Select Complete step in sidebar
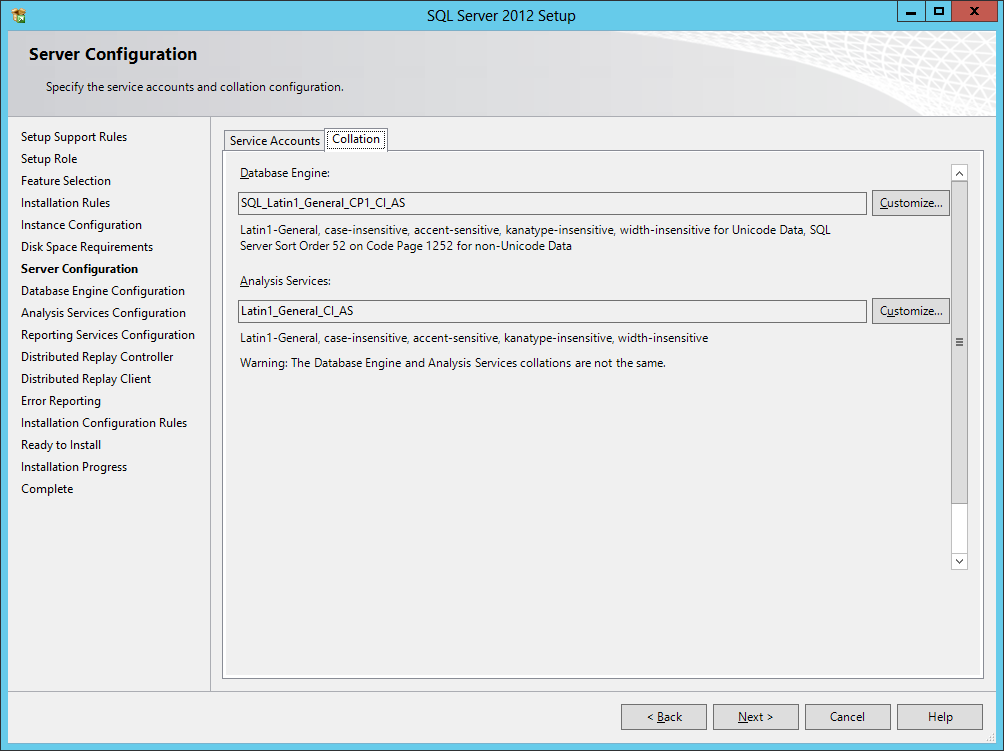The width and height of the screenshot is (1004, 751). [x=47, y=489]
